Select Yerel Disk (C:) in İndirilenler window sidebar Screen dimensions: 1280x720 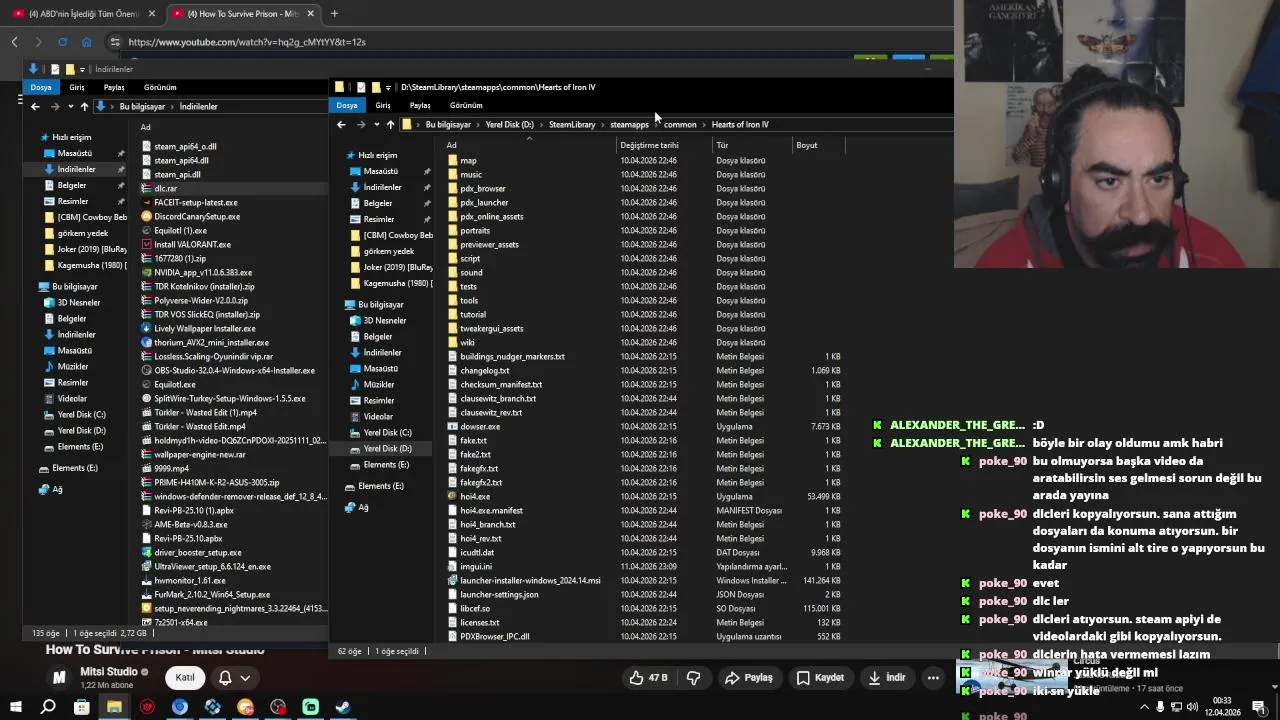[81, 414]
